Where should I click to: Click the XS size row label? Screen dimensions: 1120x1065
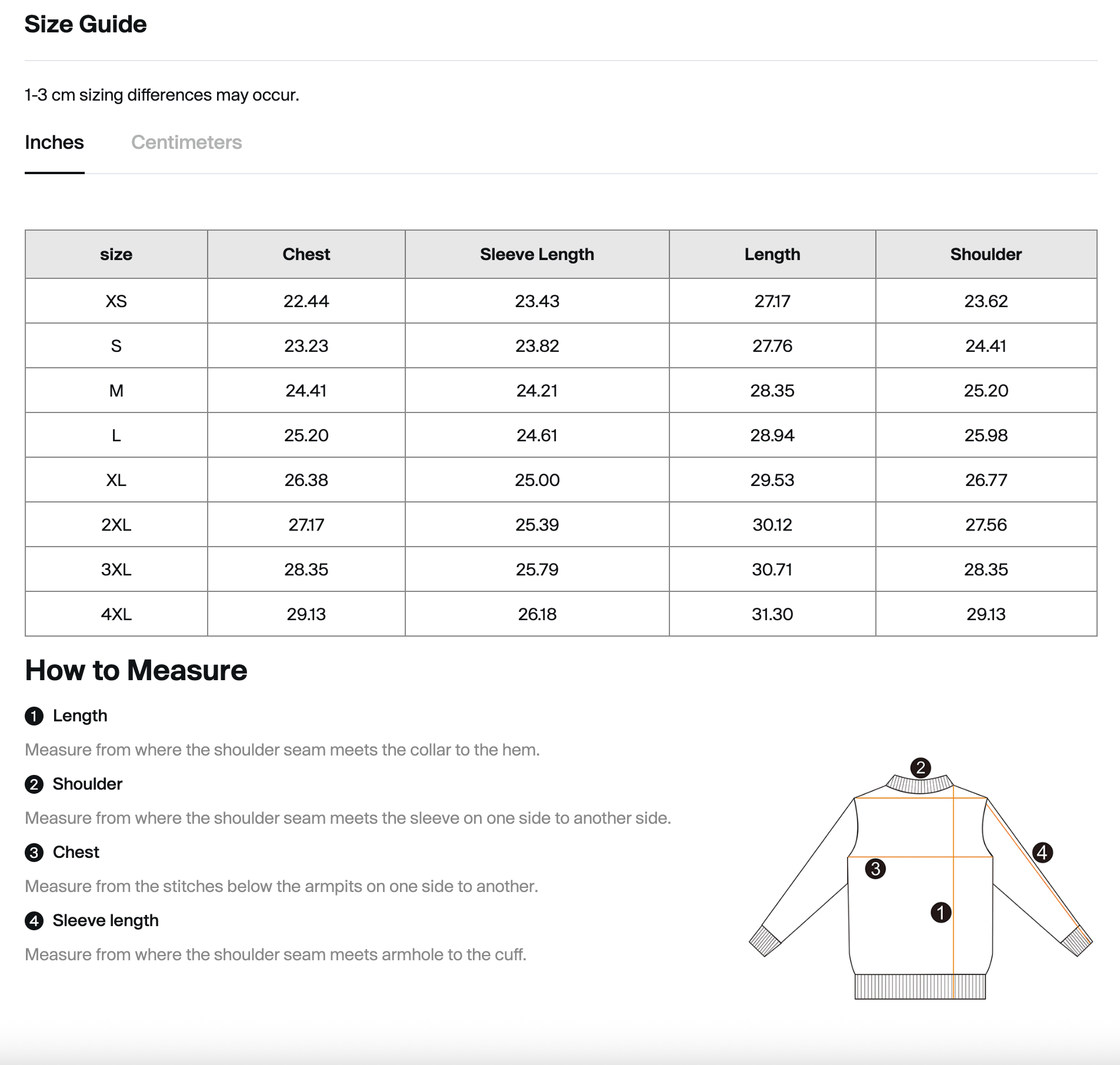[x=116, y=301]
